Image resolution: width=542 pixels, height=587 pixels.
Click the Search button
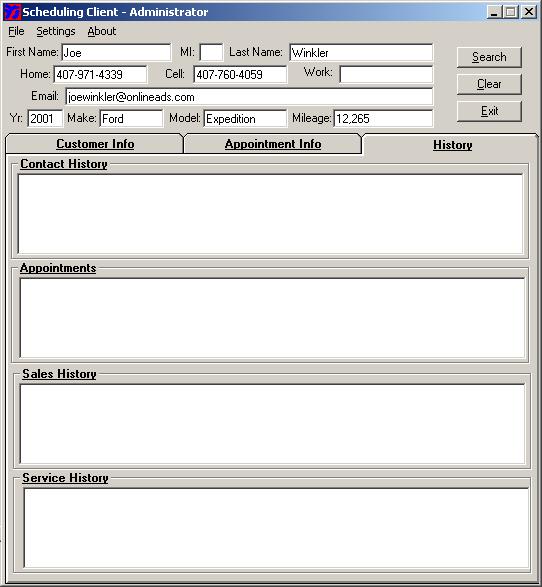(x=489, y=57)
